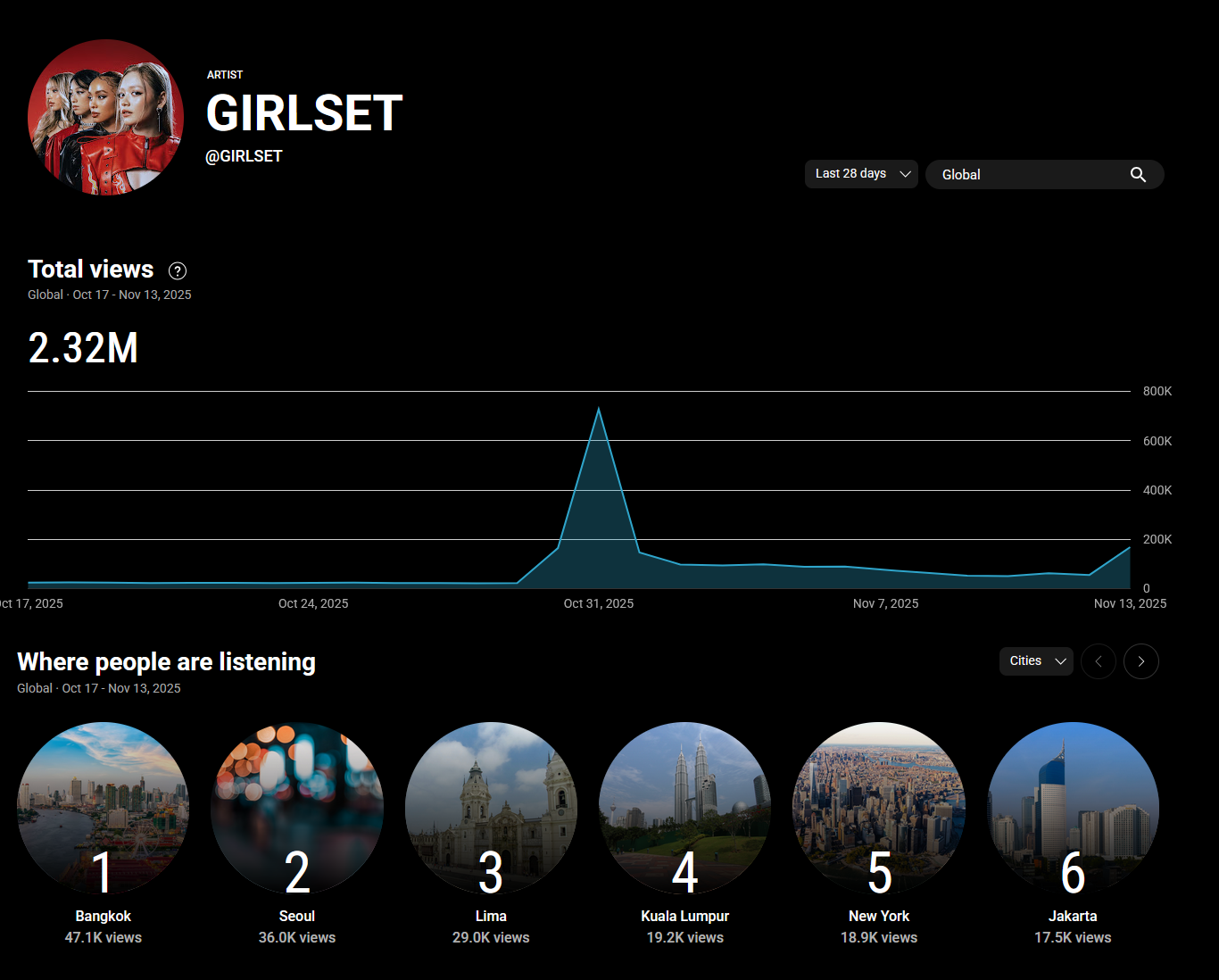Open the Total views help icon
The height and width of the screenshot is (980, 1219).
coord(178,270)
